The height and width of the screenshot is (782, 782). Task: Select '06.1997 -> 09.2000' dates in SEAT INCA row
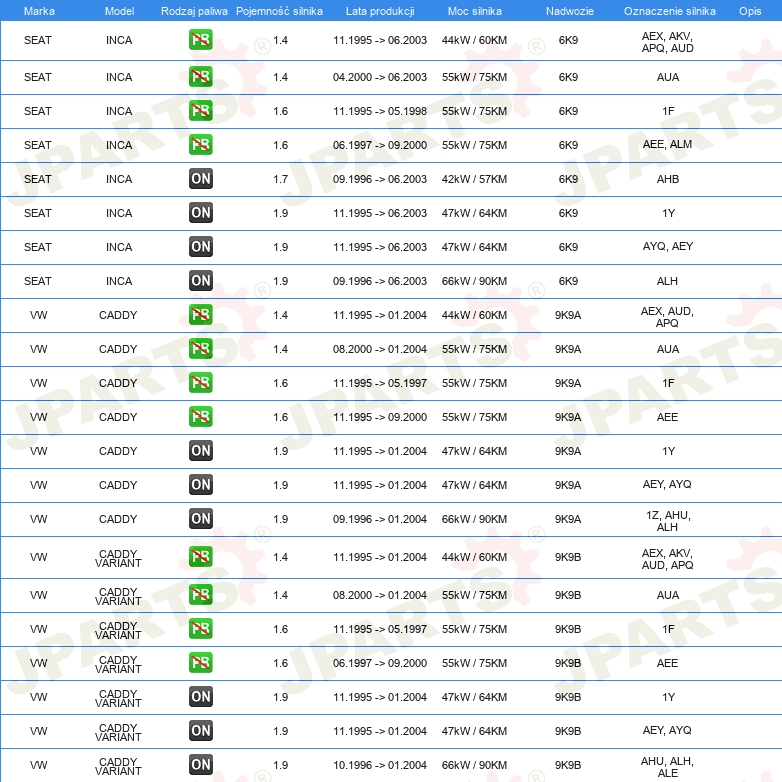pos(380,145)
